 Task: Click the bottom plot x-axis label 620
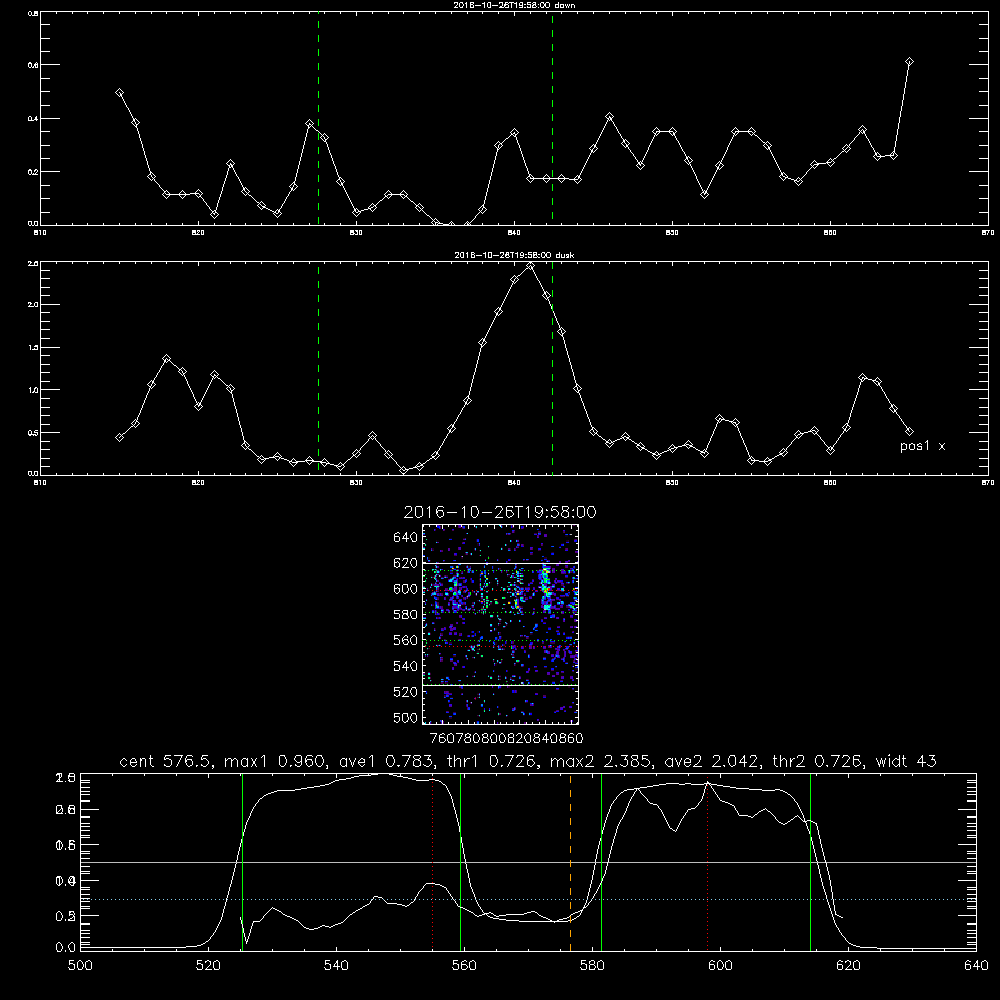(848, 966)
